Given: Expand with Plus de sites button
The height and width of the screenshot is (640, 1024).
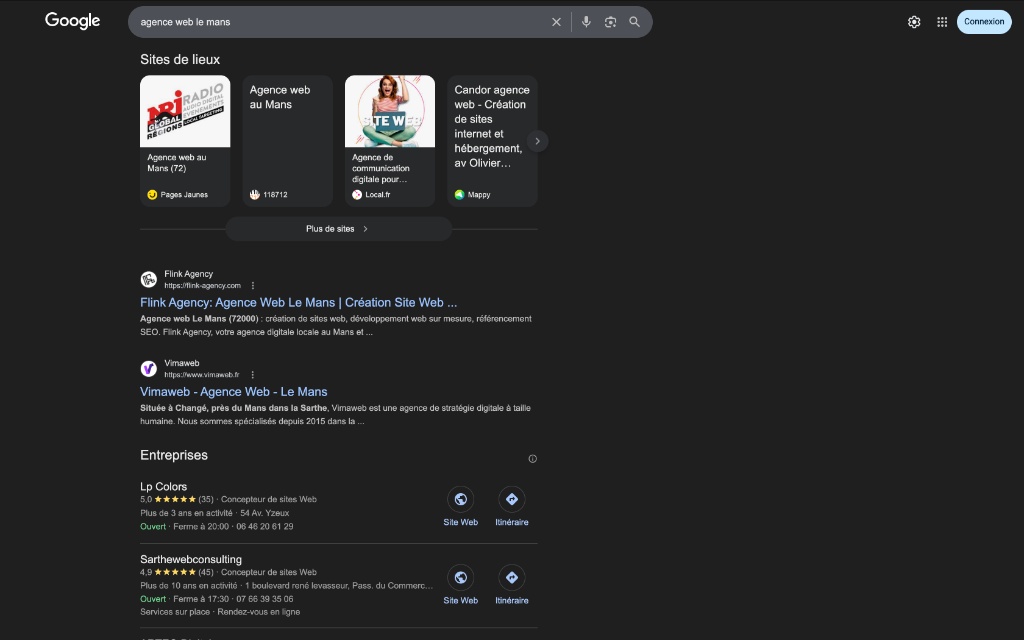Looking at the screenshot, I should coord(338,229).
